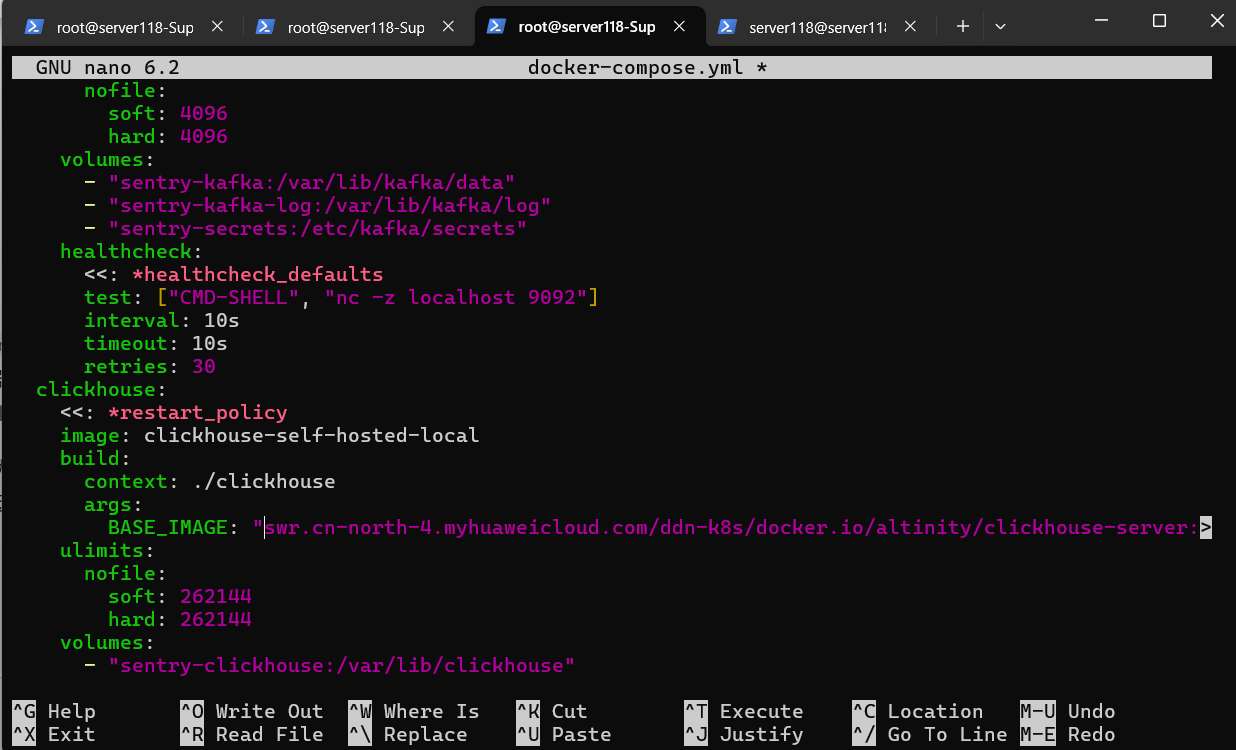1236x750 pixels.
Task: Click the M-U Undo shortcut
Action: 1067,711
